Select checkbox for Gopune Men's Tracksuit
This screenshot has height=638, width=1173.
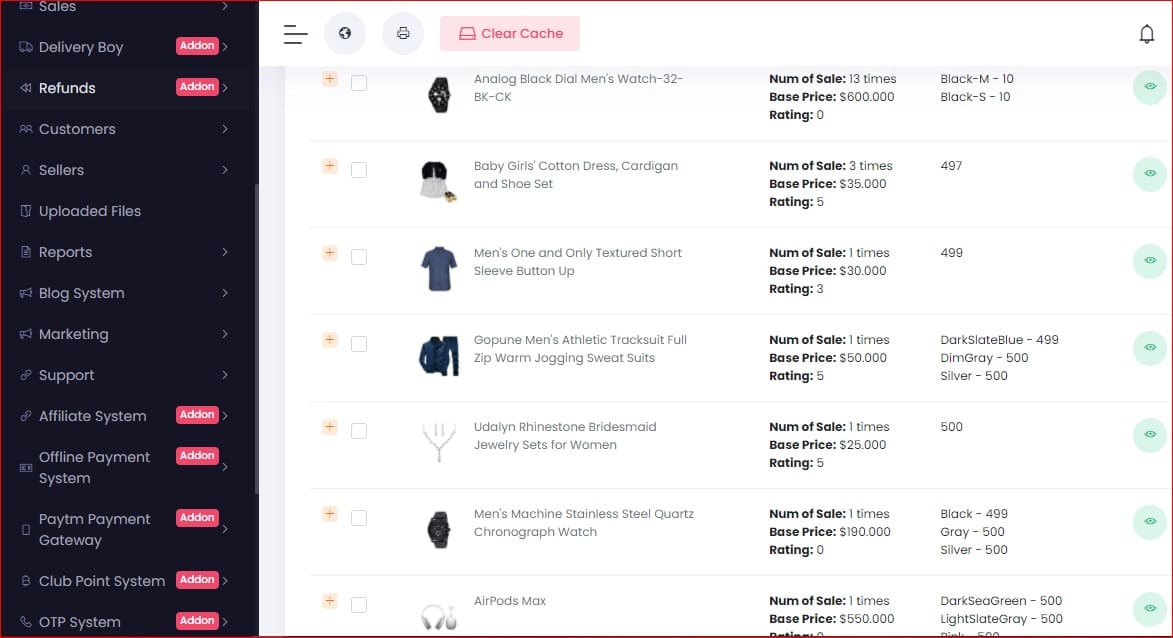pyautogui.click(x=359, y=344)
